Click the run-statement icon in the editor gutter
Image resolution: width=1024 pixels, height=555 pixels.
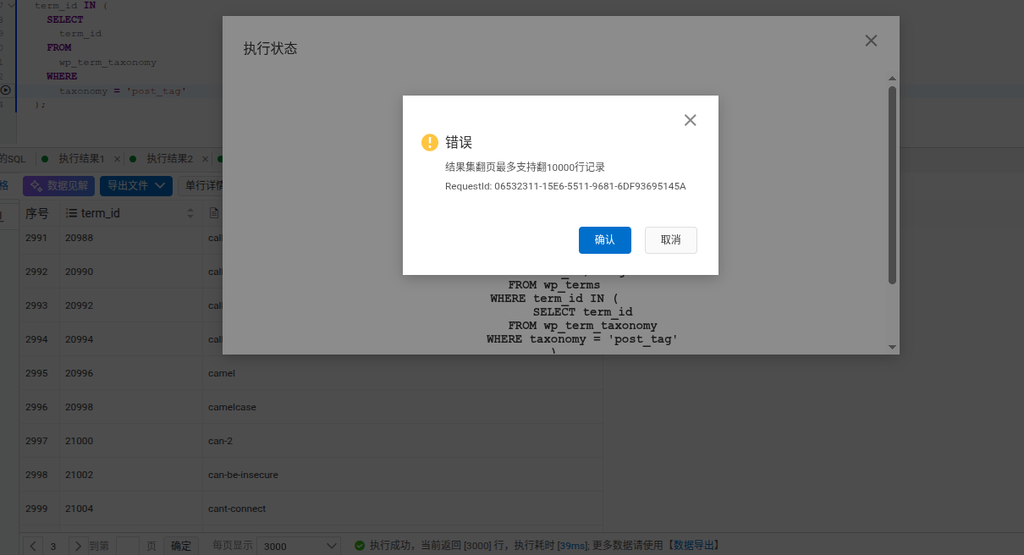(x=5, y=91)
